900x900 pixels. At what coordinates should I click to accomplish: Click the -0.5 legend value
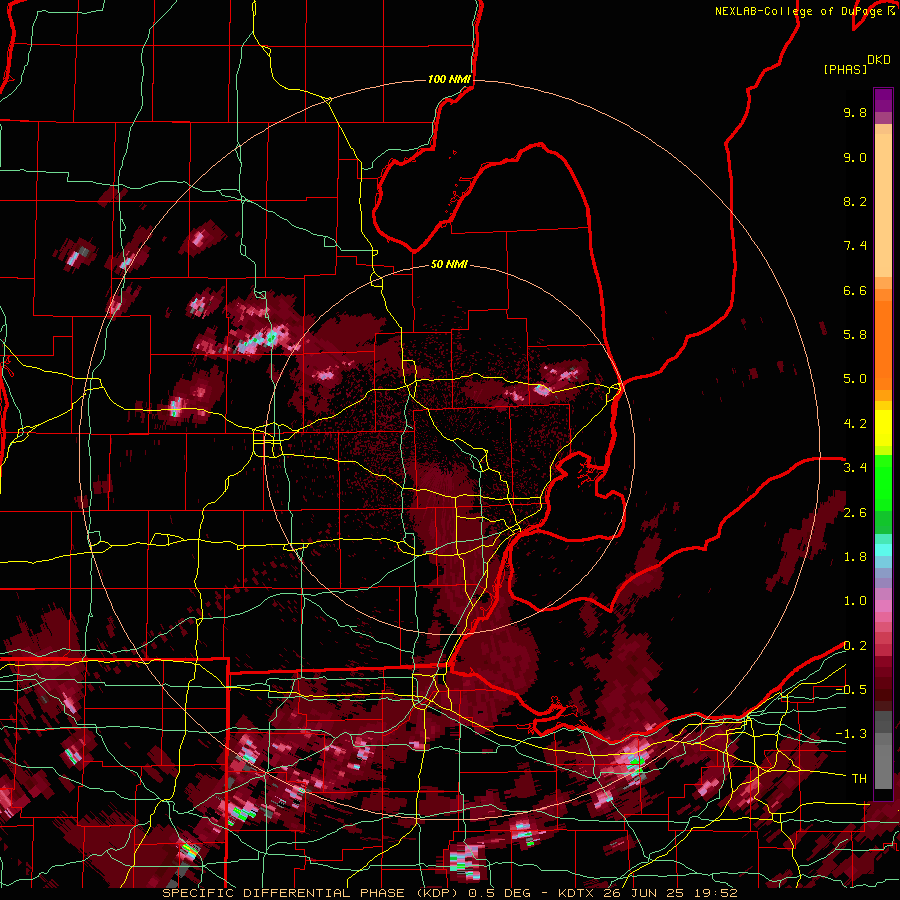[851, 690]
